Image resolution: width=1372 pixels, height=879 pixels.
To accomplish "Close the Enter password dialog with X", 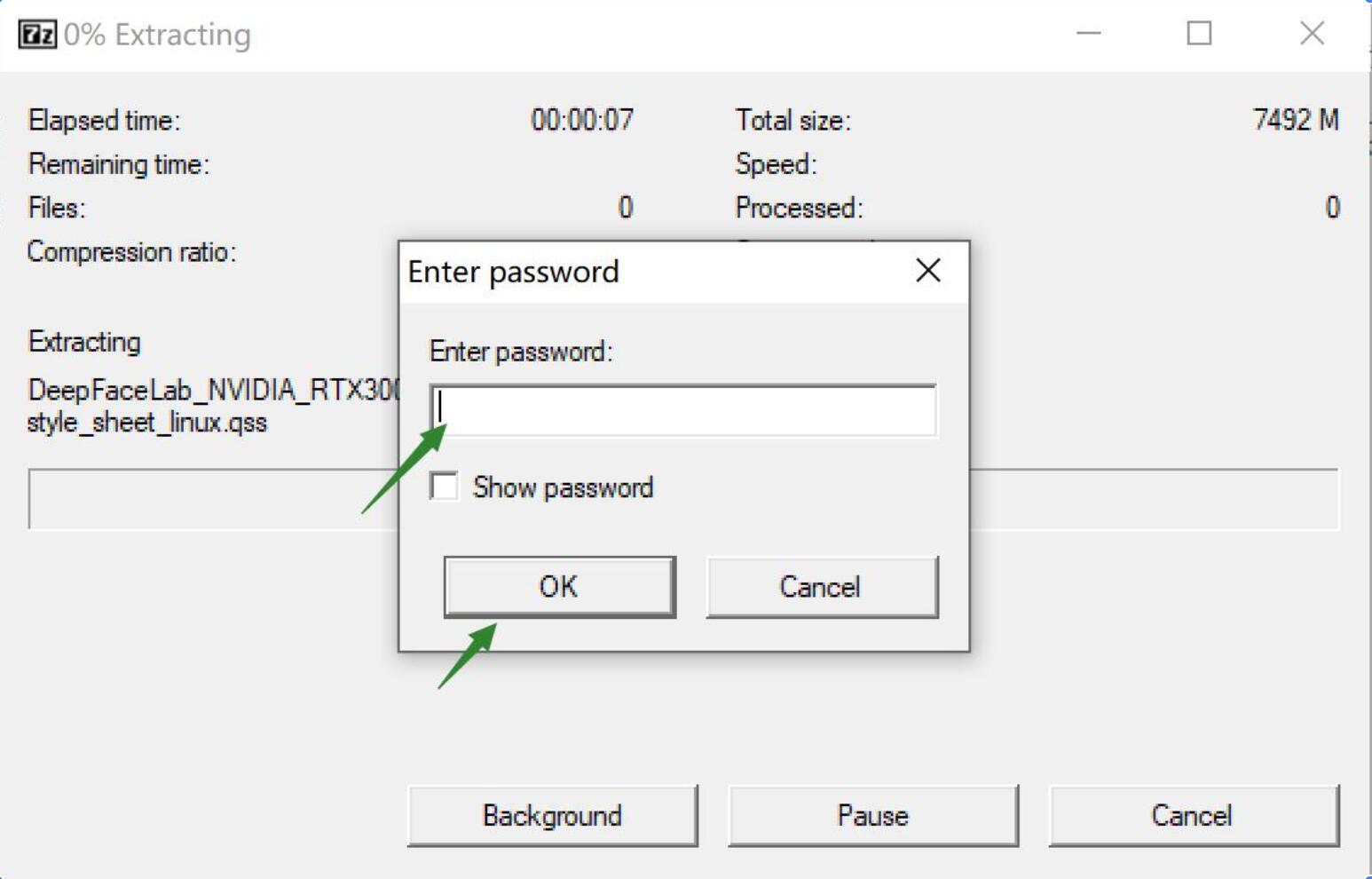I will coord(928,271).
